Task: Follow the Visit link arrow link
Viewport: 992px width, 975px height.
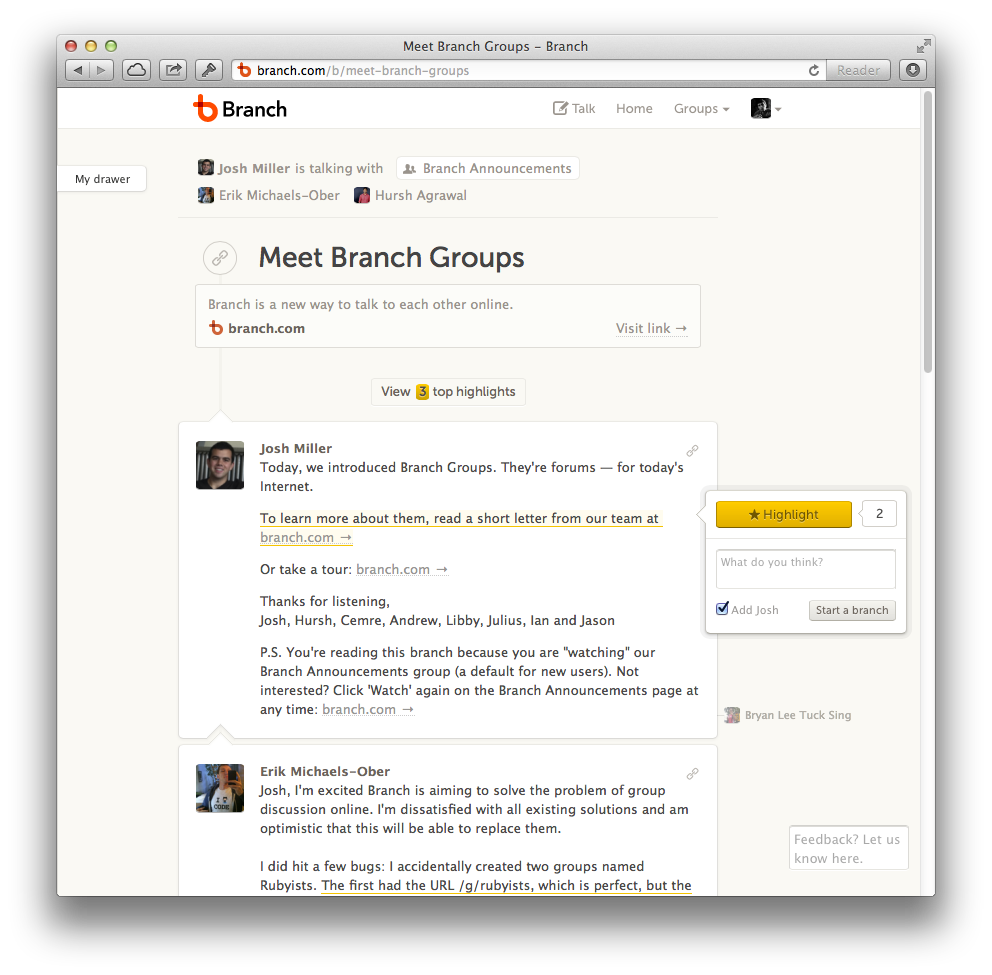Action: click(651, 328)
